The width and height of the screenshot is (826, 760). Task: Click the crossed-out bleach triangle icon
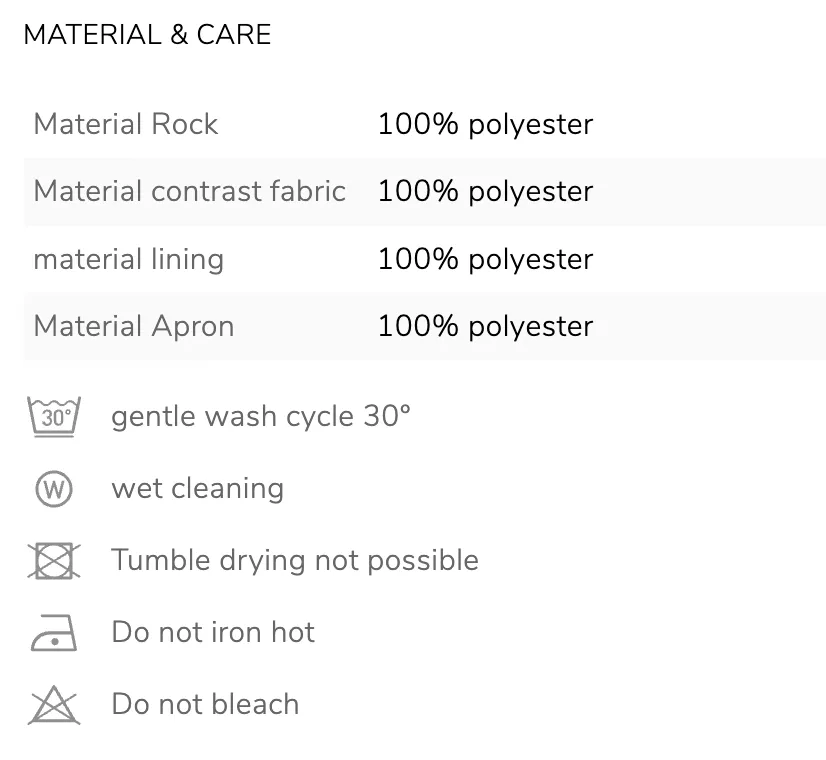point(54,705)
